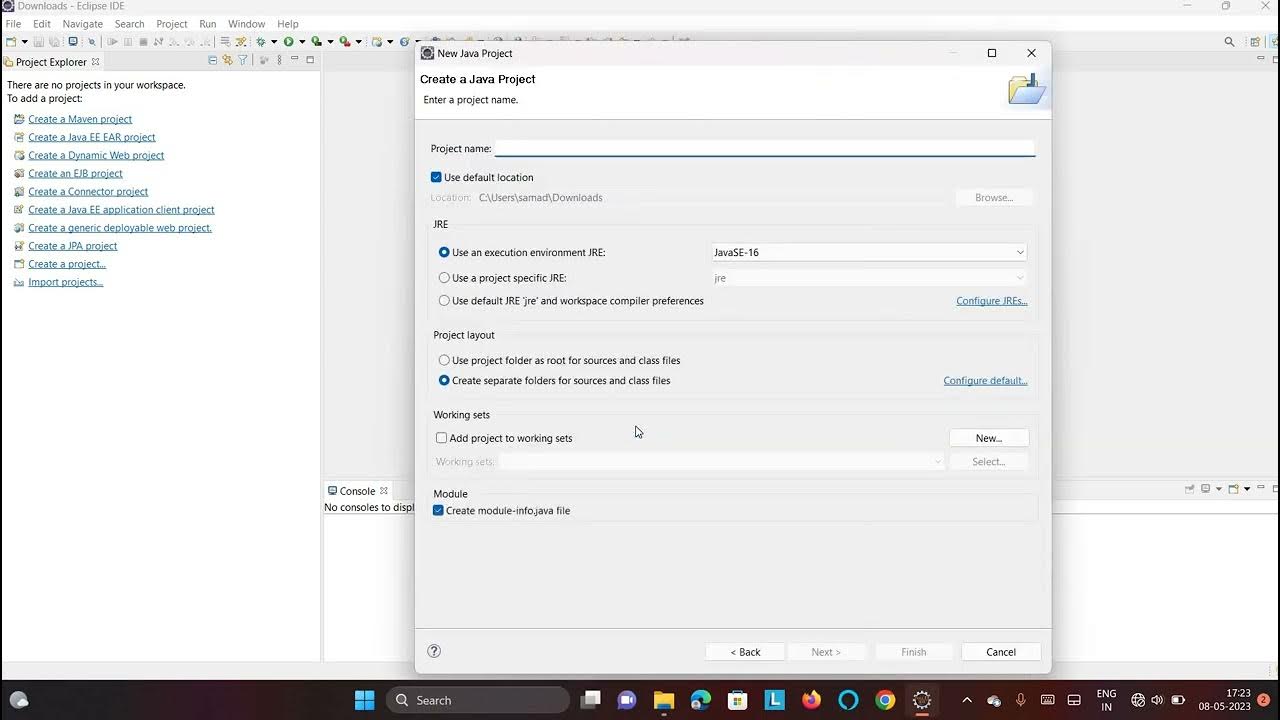Viewport: 1280px width, 720px height.
Task: Click the green Run icon in the toolbar
Action: [288, 42]
